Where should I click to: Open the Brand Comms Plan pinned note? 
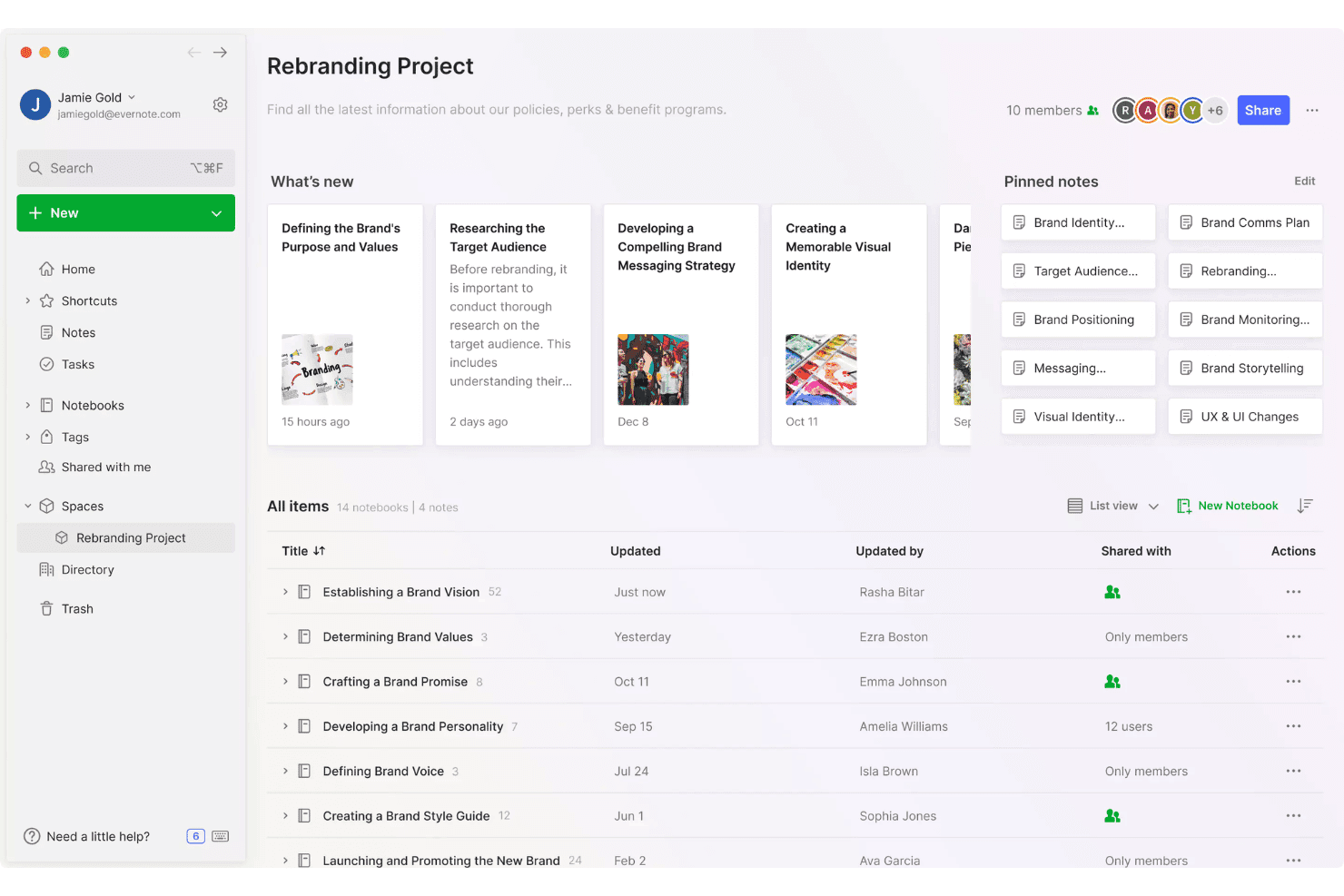(1245, 222)
